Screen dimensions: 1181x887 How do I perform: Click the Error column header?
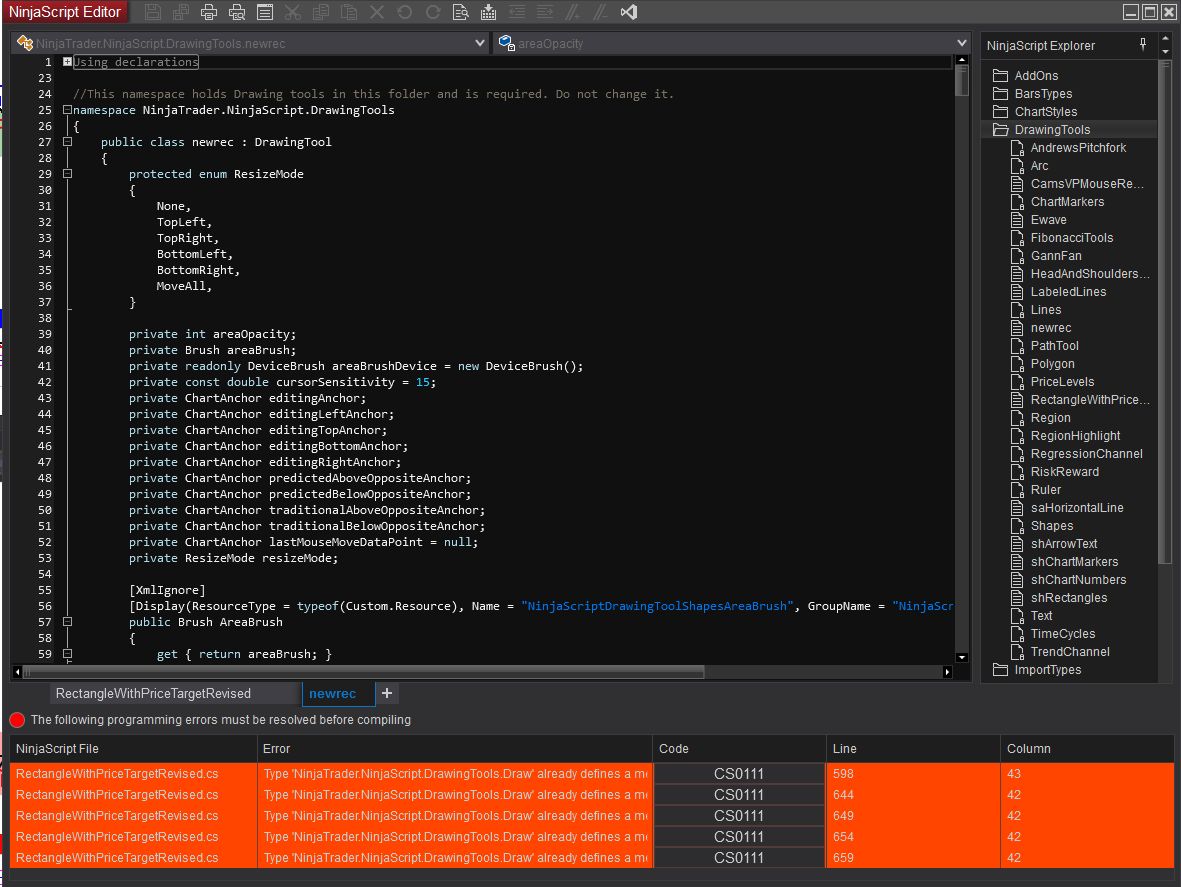pyautogui.click(x=455, y=748)
